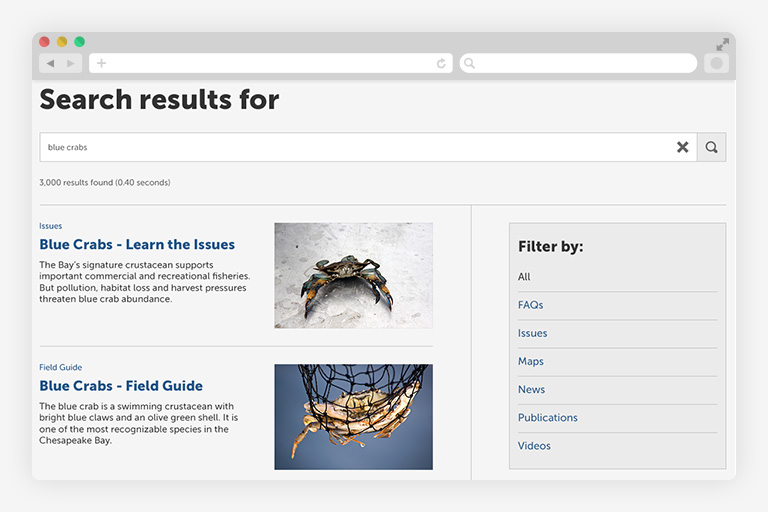768x512 pixels.
Task: Open new tab with plus icon
Action: coord(101,63)
